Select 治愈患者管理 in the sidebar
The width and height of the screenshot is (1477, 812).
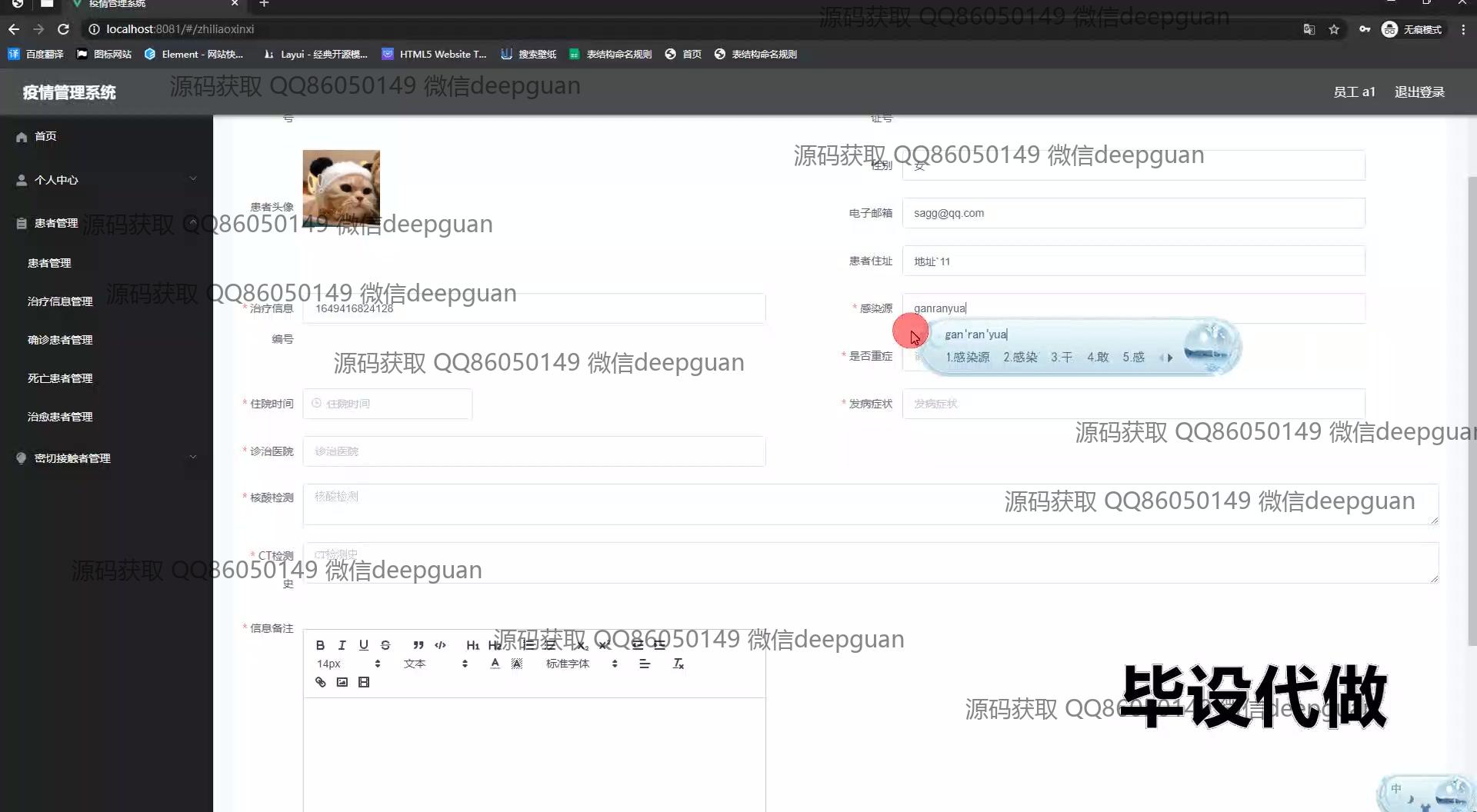click(60, 417)
